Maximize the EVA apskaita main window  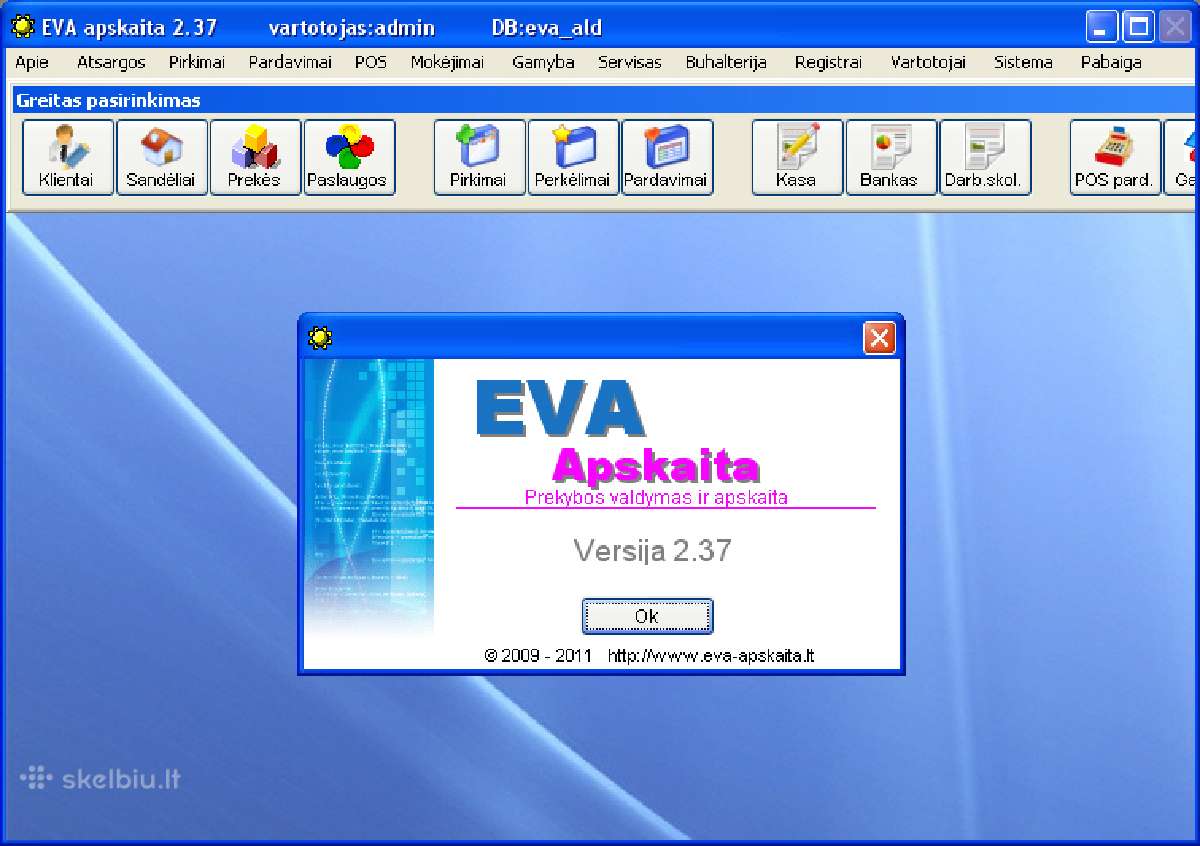pos(1138,27)
